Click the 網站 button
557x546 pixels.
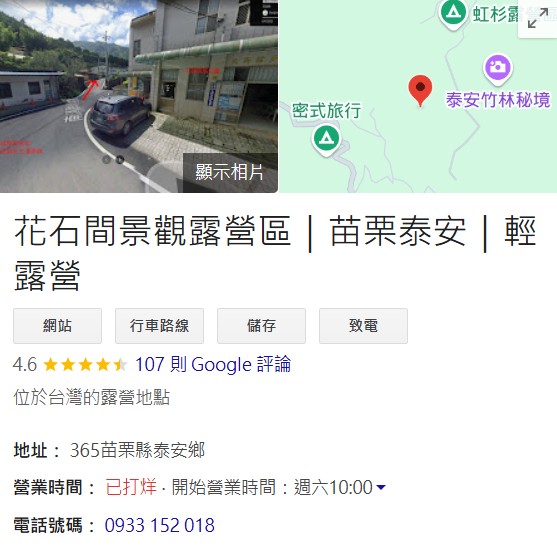58,326
